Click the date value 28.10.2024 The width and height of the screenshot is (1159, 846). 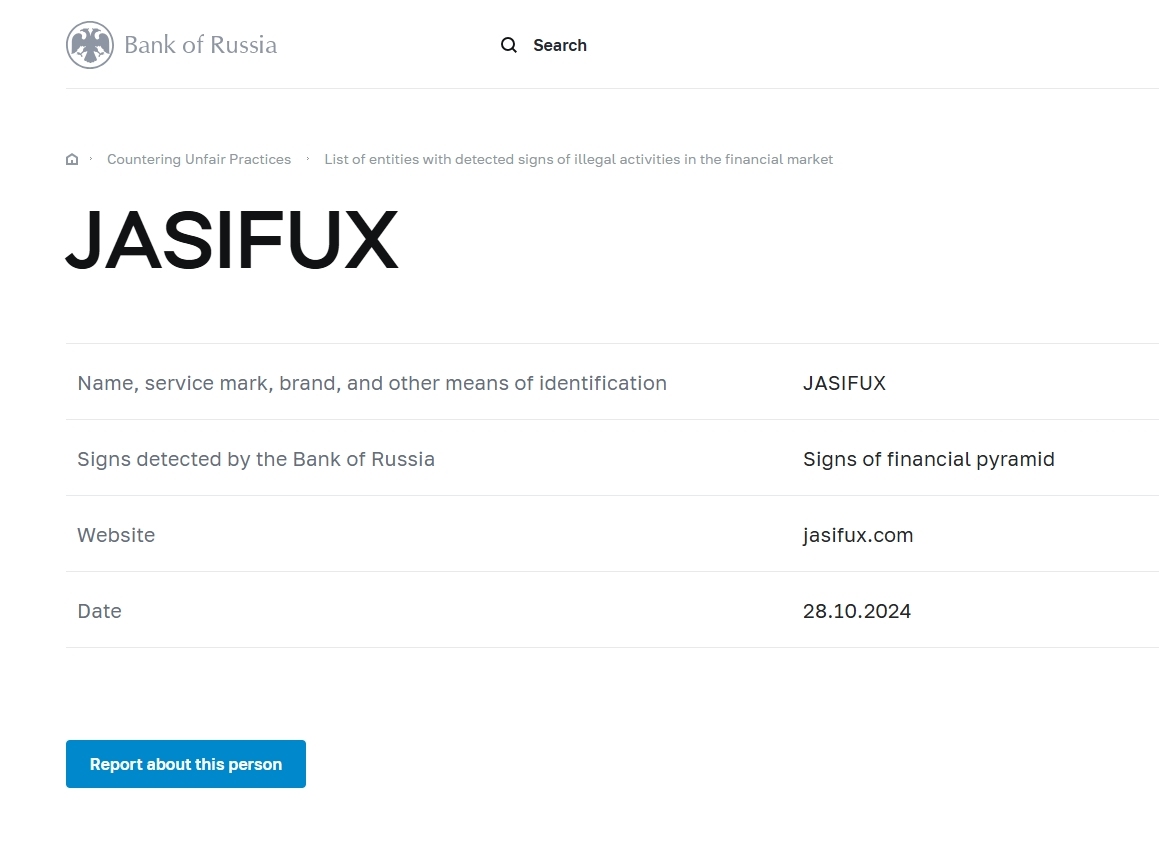[857, 611]
